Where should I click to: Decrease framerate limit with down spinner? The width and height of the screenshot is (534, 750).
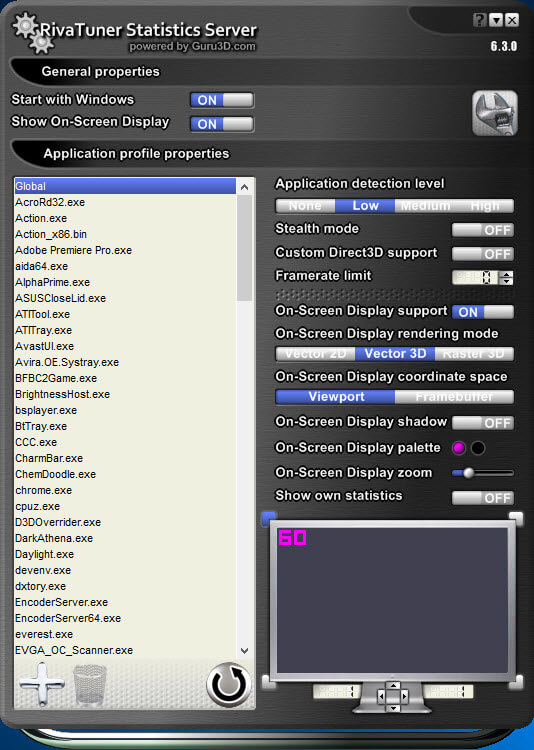(x=506, y=281)
